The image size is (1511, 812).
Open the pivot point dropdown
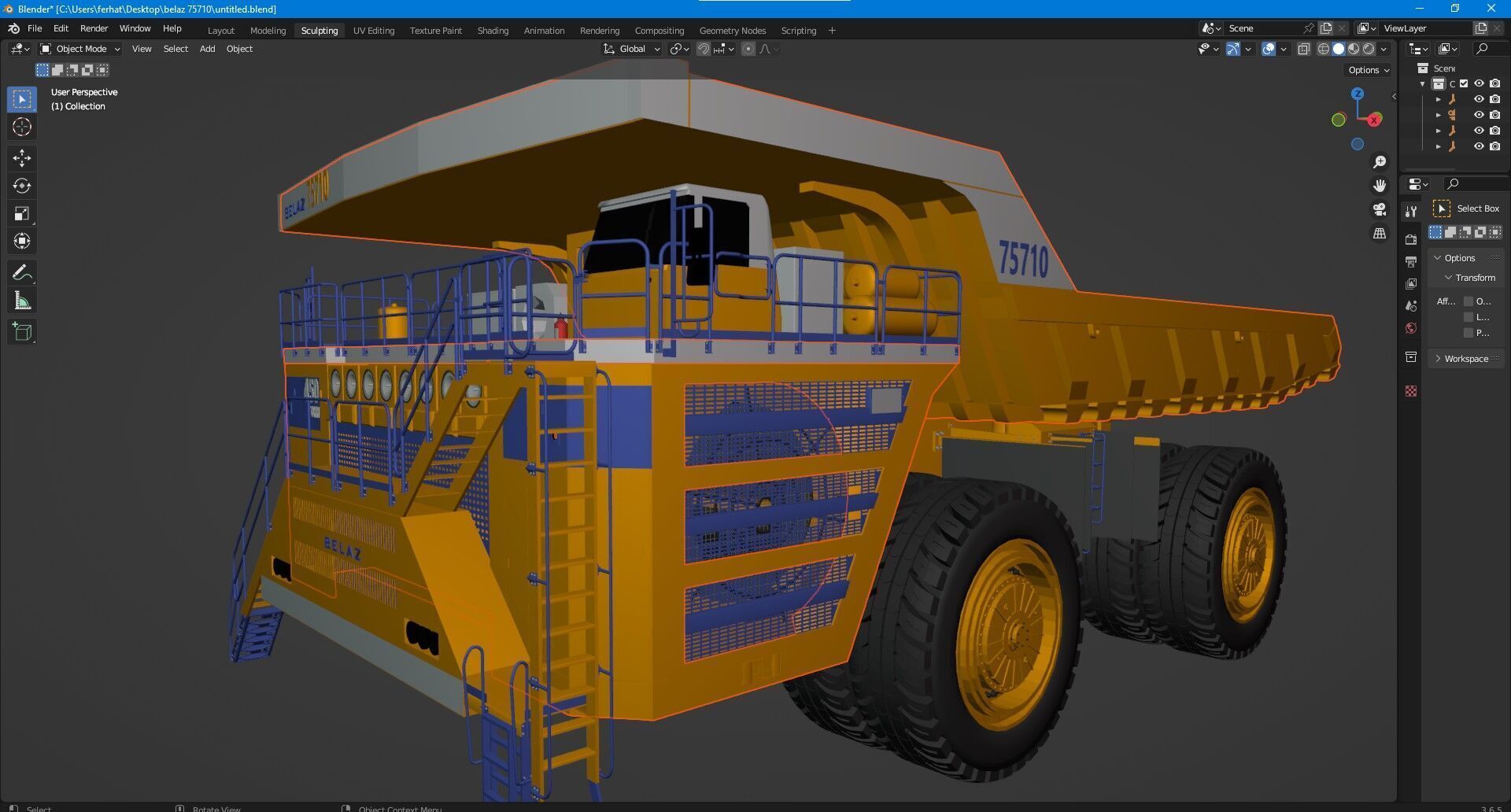679,49
